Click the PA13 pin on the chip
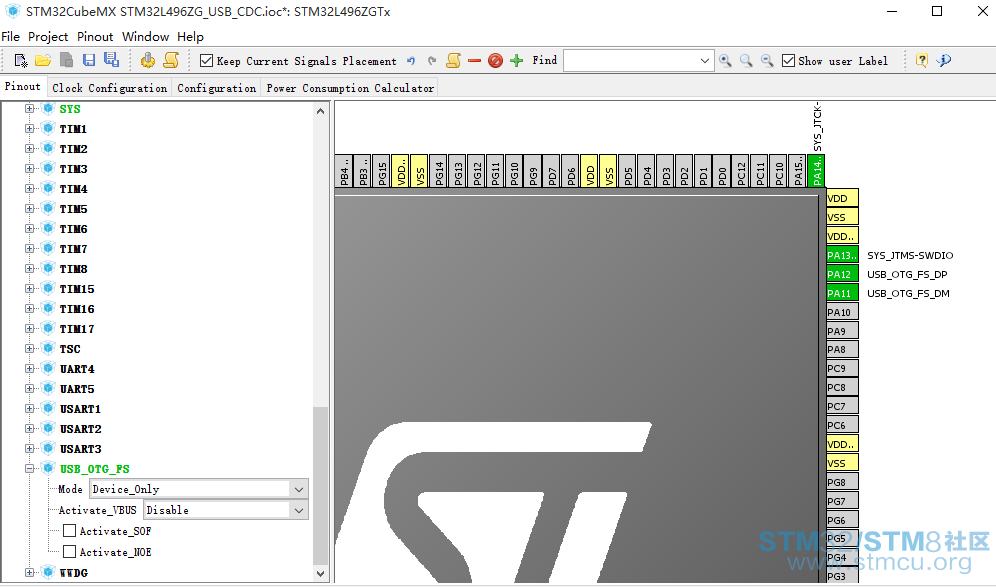996x587 pixels. pos(842,255)
